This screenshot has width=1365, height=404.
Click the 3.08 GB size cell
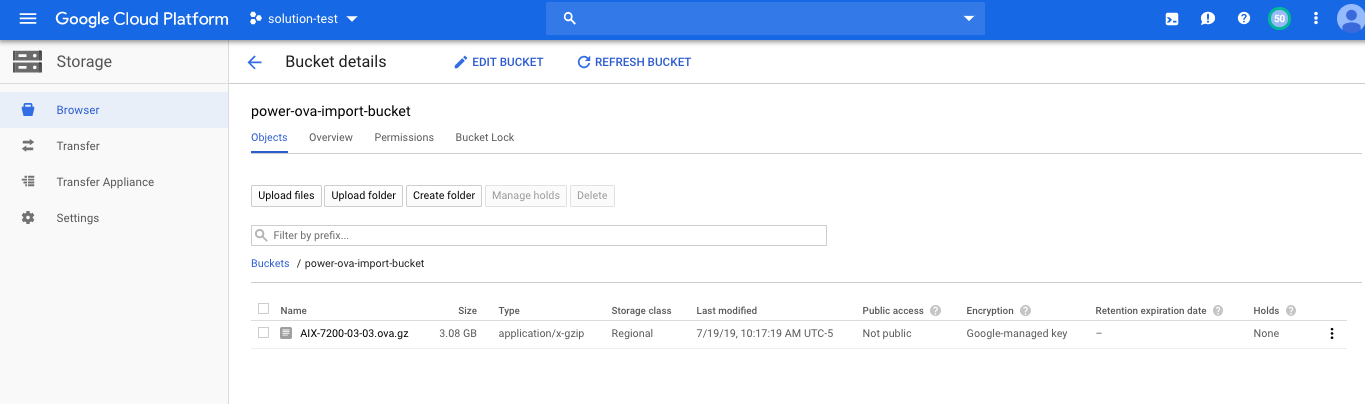tap(458, 333)
